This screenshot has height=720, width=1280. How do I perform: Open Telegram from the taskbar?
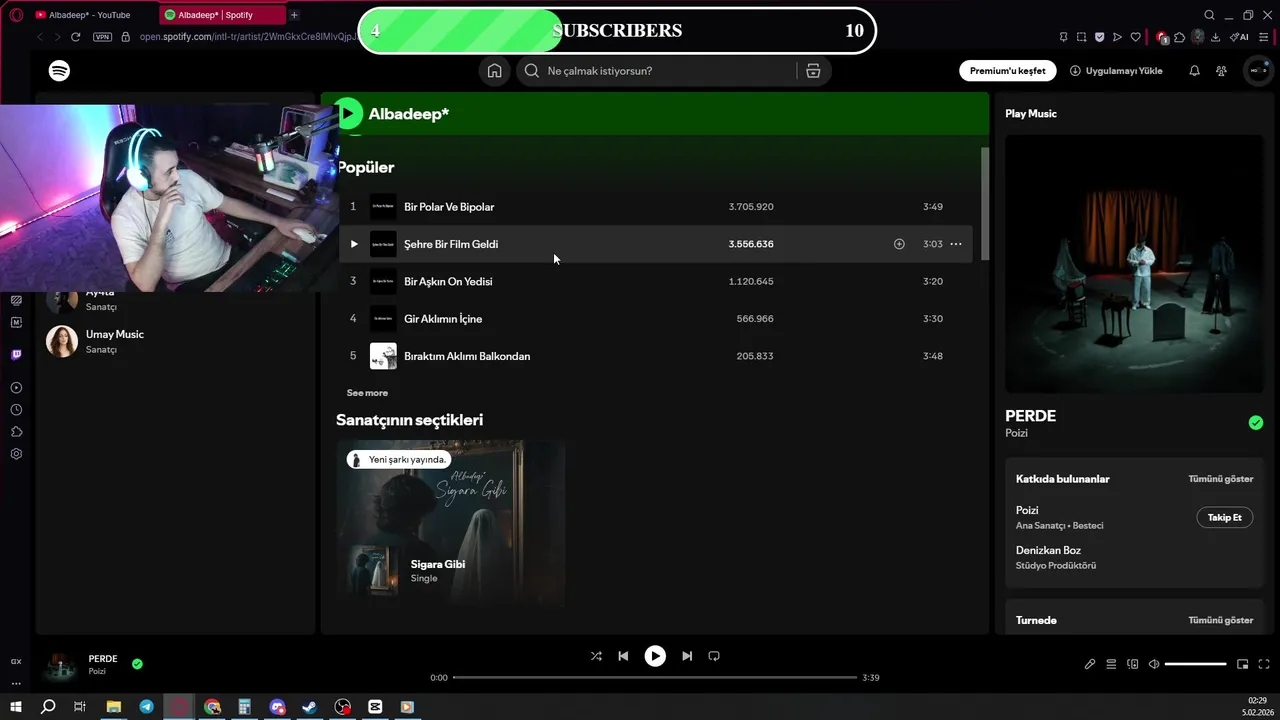[x=147, y=707]
